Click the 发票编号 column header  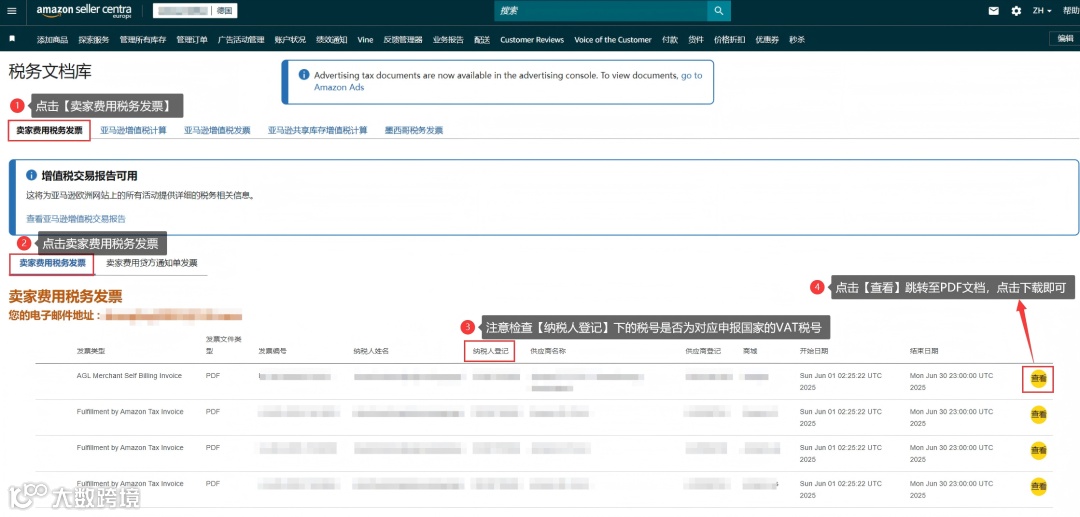(272, 351)
